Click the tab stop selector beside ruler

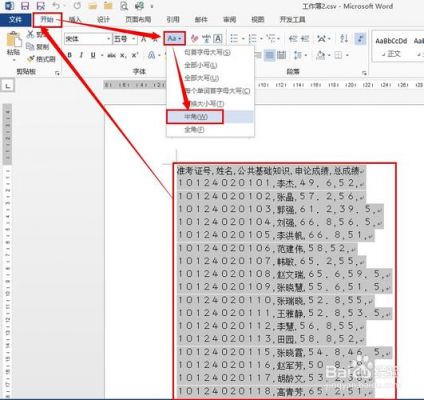tap(8, 86)
